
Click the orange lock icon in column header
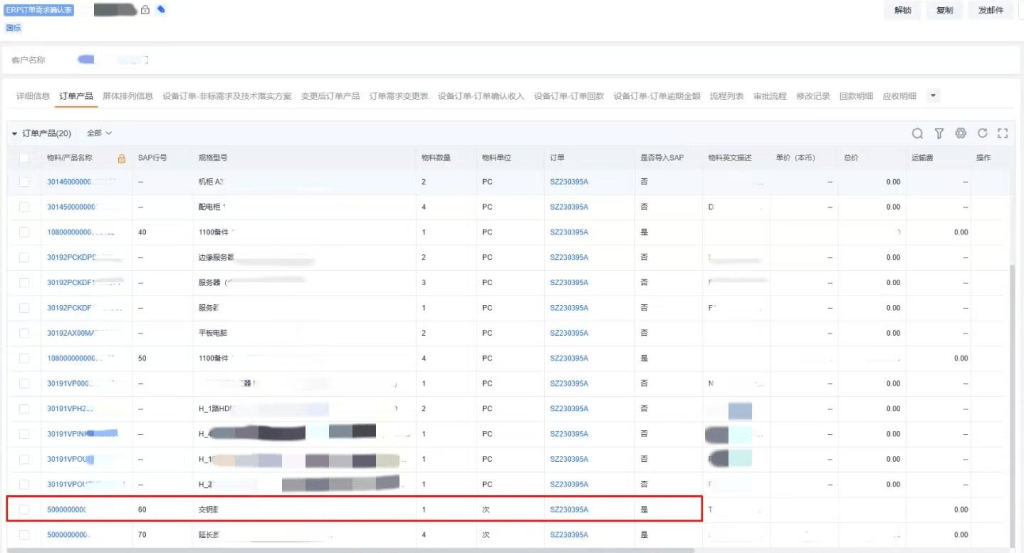[x=121, y=158]
